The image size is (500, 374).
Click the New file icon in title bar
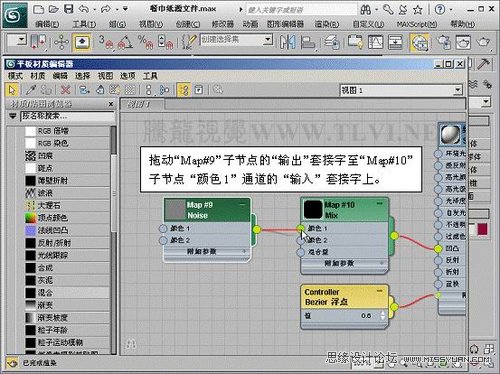(x=39, y=9)
